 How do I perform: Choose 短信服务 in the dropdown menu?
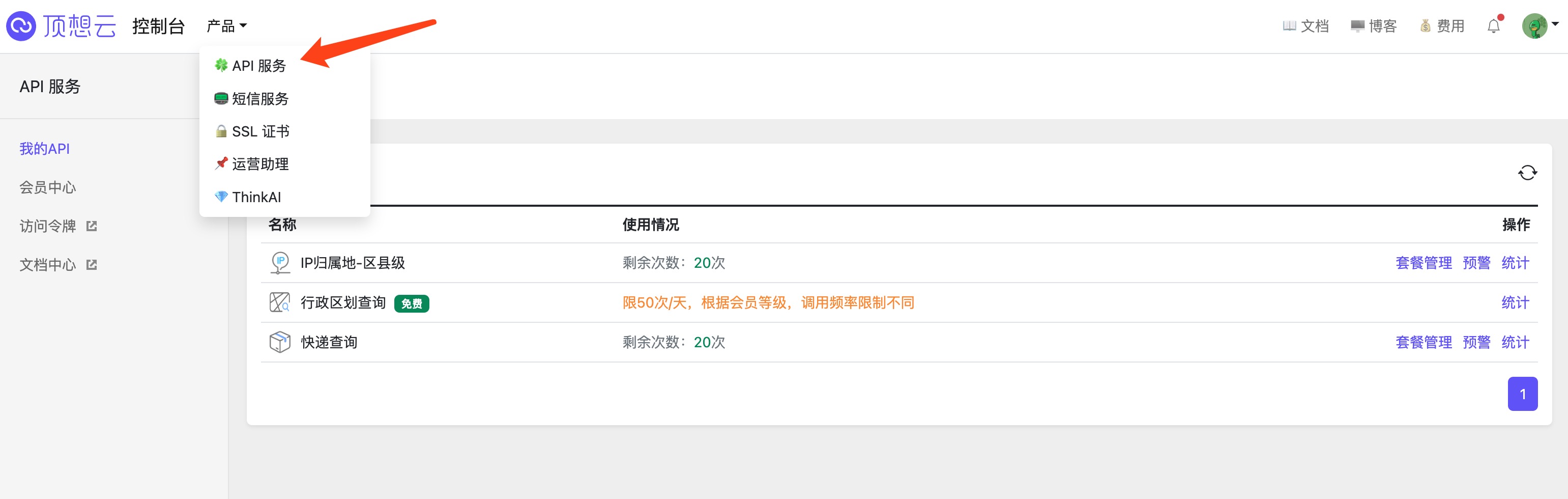[259, 99]
